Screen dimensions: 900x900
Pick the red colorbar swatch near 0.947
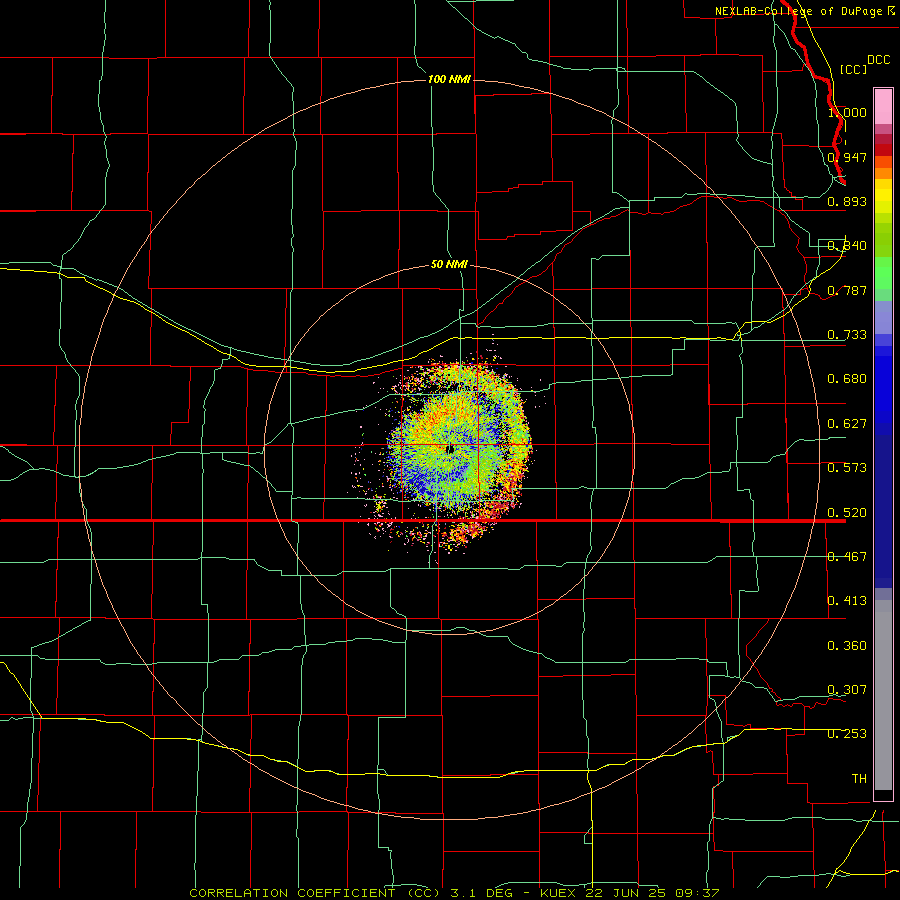click(883, 150)
